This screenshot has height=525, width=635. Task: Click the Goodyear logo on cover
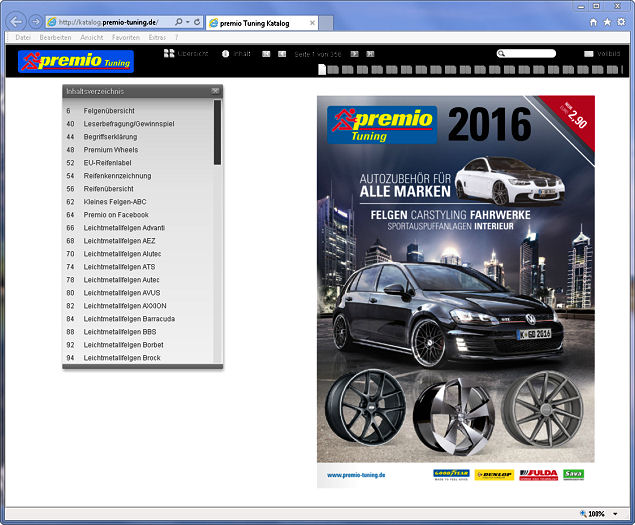coord(451,474)
